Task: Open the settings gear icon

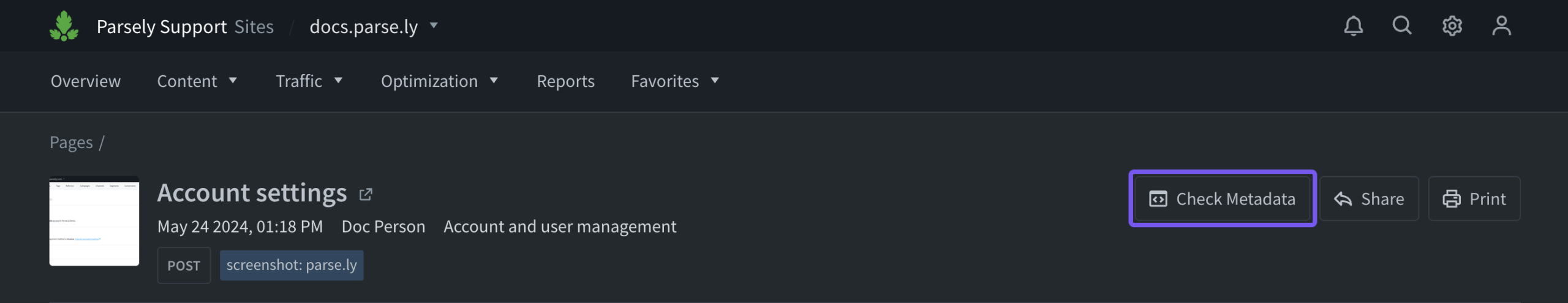Action: [x=1452, y=26]
